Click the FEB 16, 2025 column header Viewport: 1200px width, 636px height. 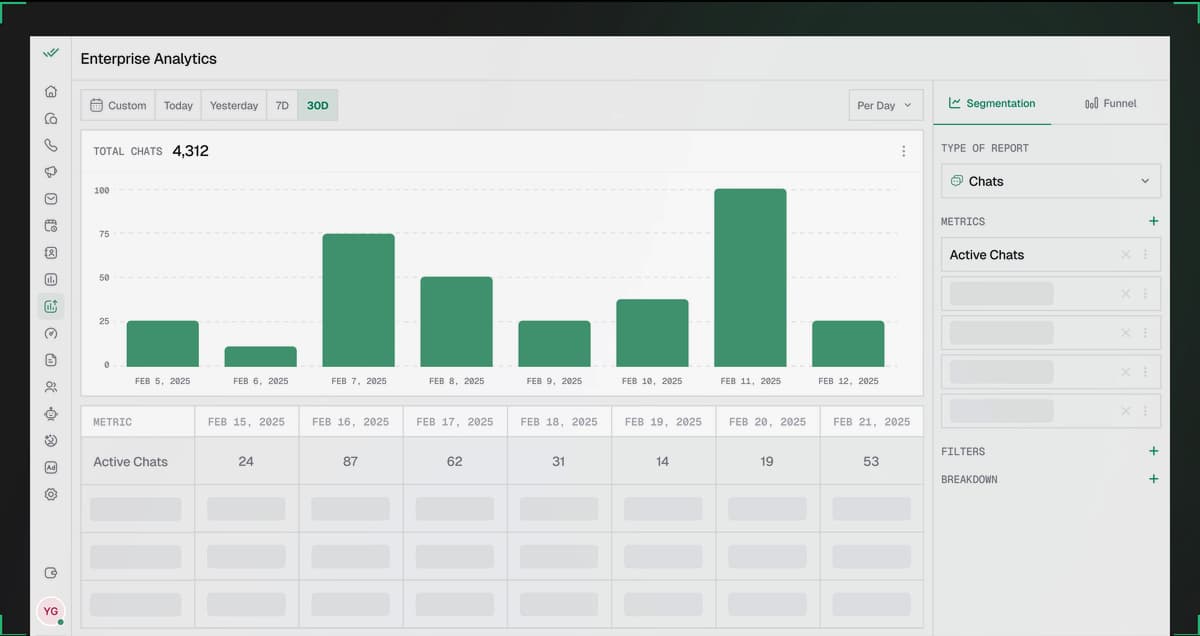tap(350, 422)
